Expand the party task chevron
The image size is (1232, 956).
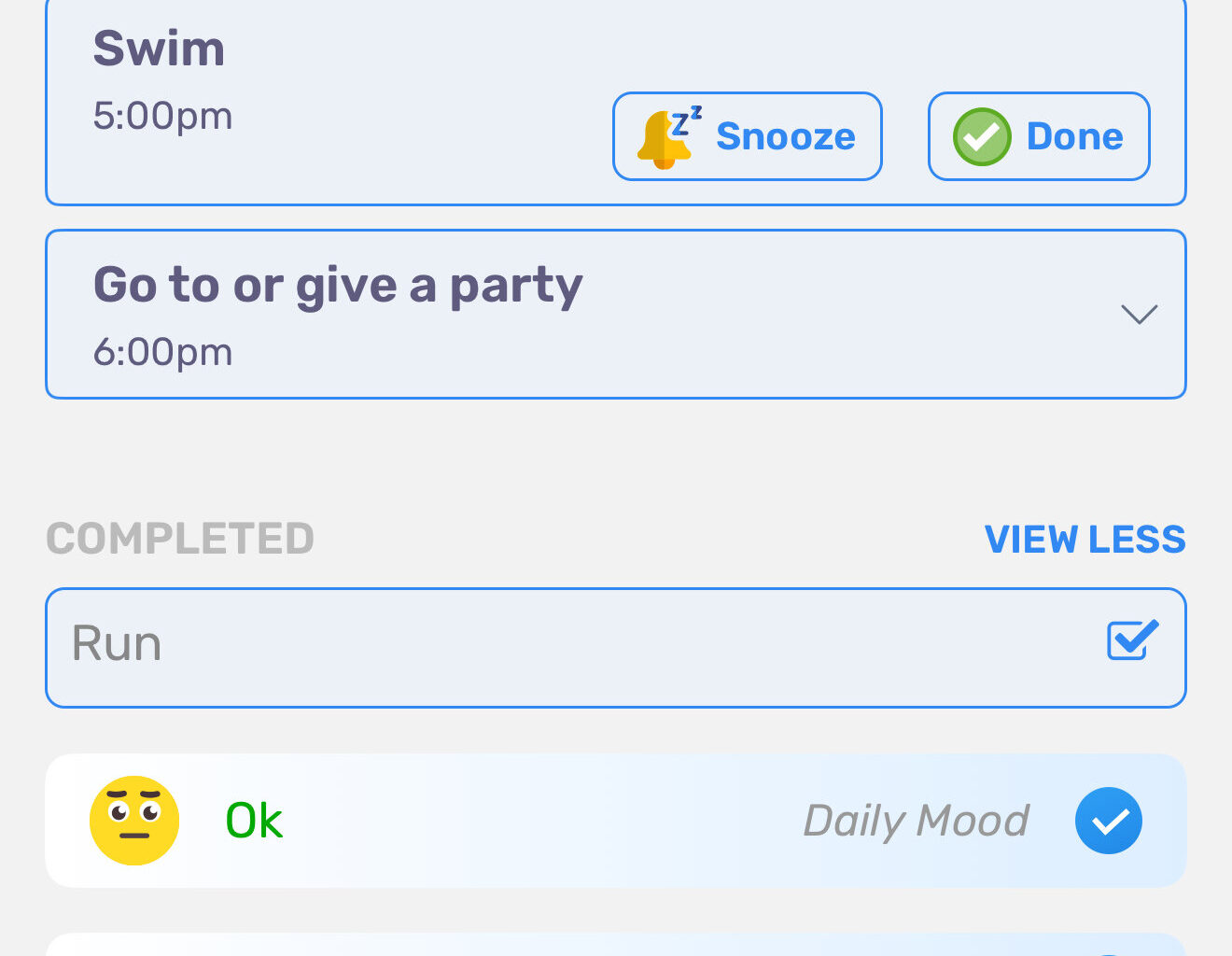(x=1139, y=314)
